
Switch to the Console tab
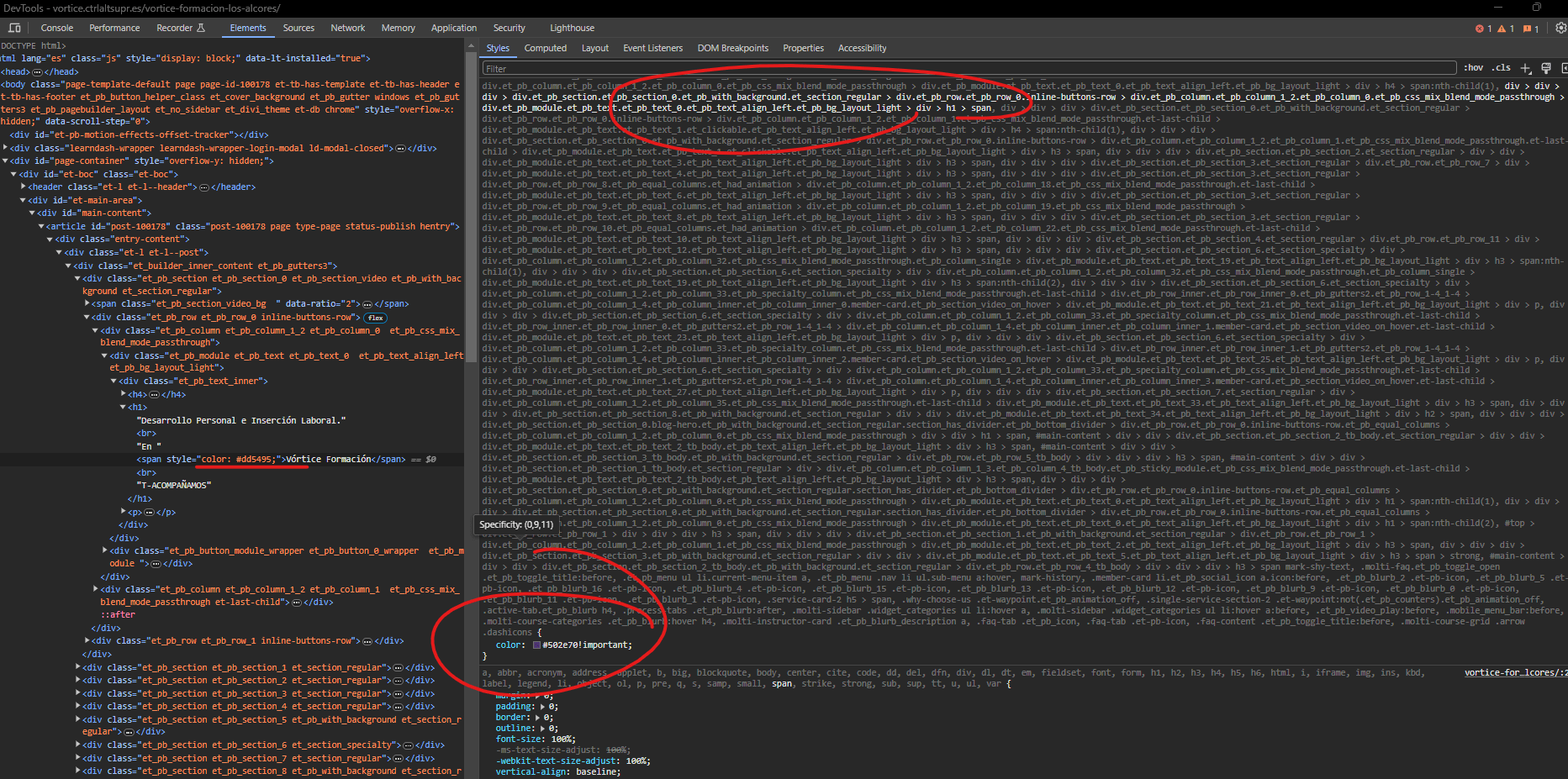[57, 28]
